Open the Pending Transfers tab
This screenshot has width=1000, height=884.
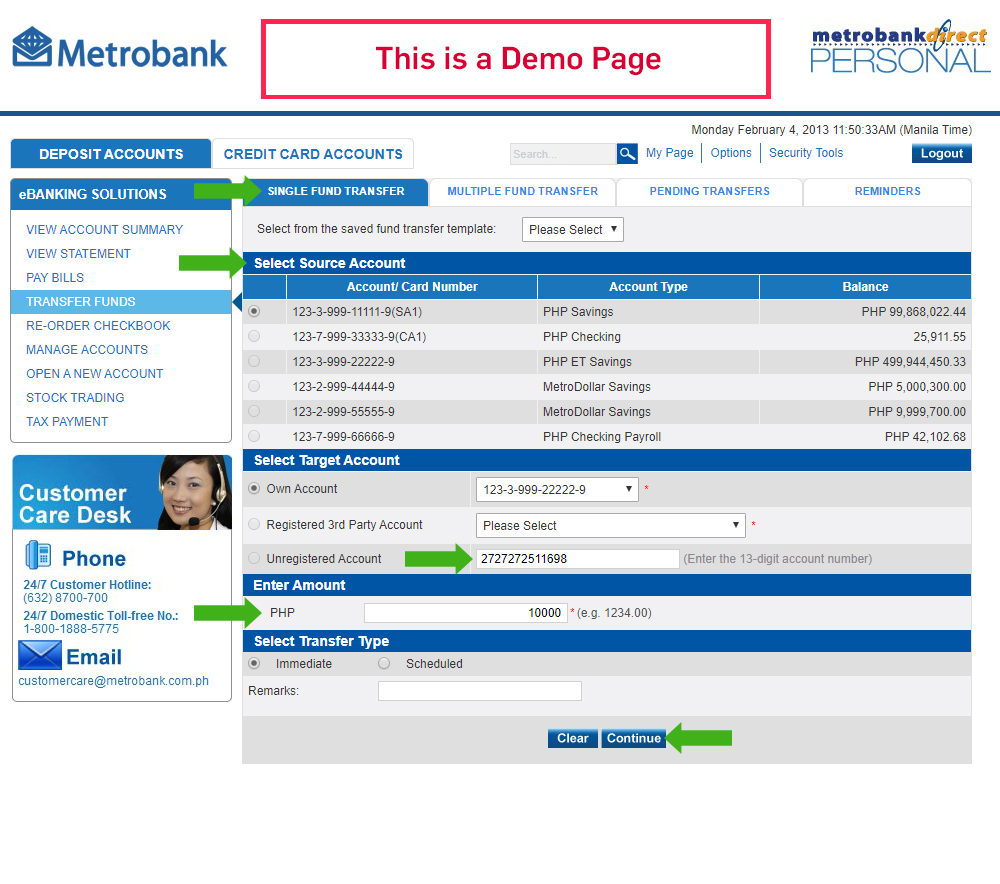(709, 191)
